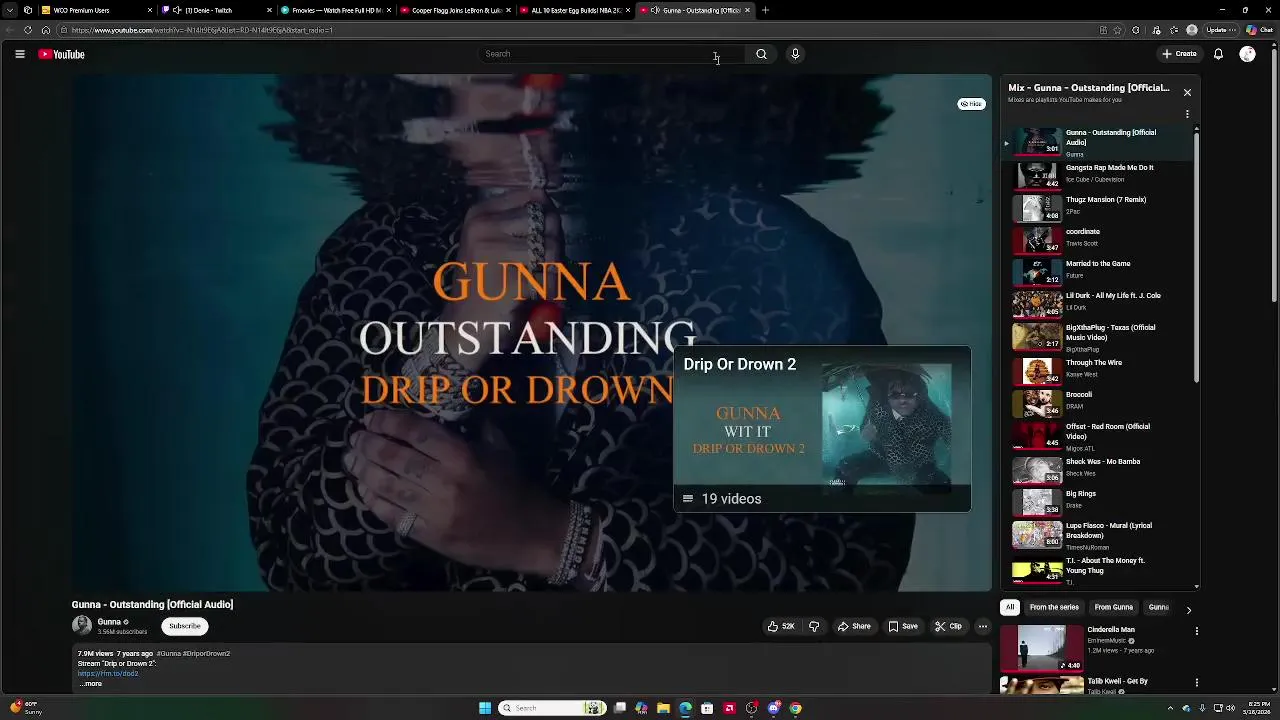Select Married to the Game by Future
The width and height of the screenshot is (1280, 720).
(1100, 270)
